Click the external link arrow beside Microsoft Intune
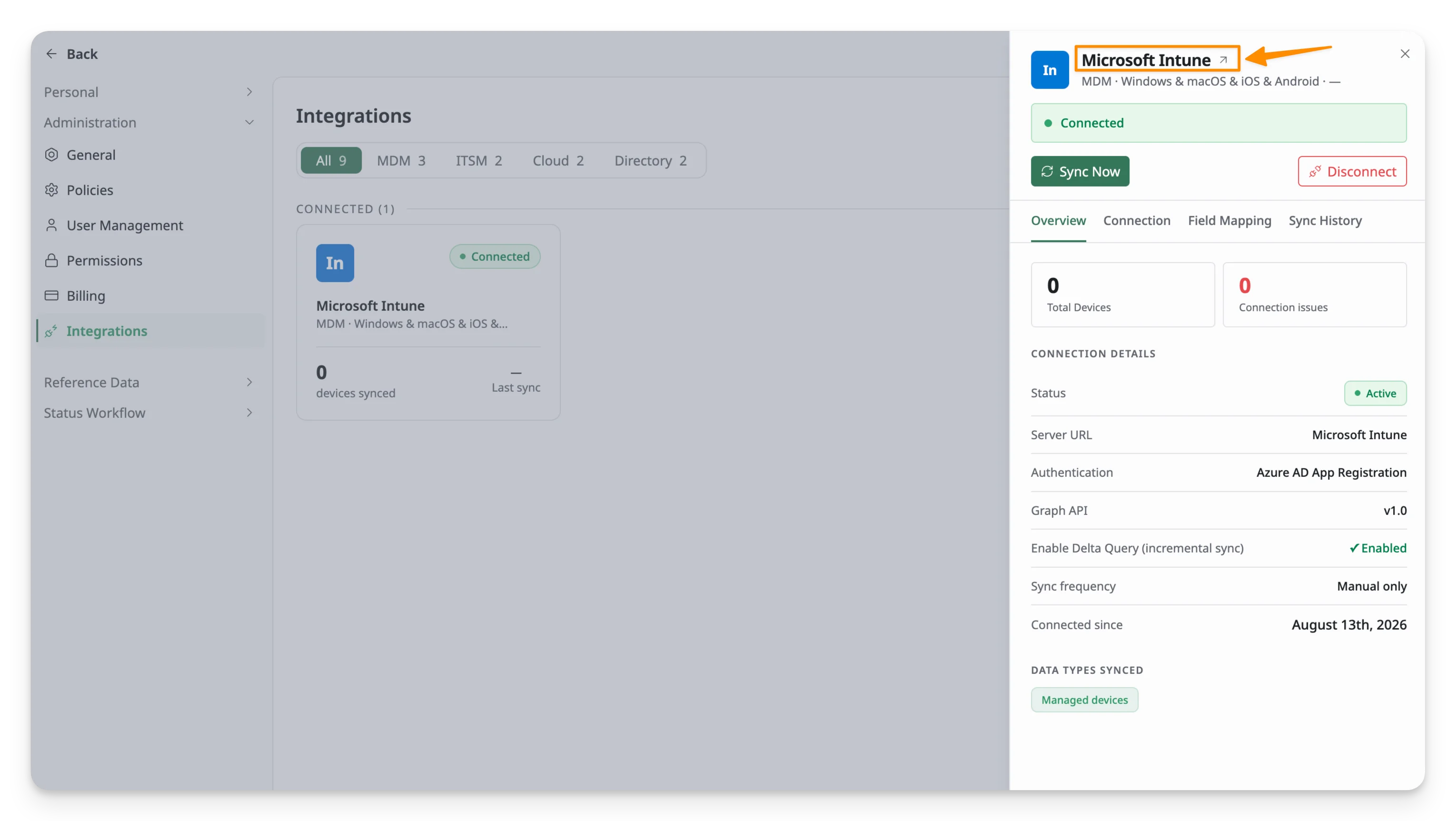Screen dimensions: 1456x821 point(1223,60)
